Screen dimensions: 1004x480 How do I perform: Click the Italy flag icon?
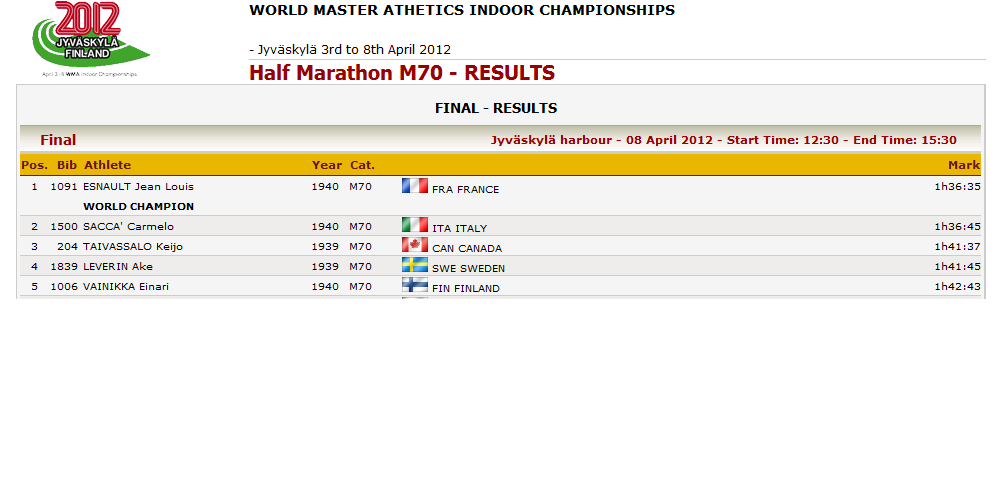click(x=414, y=225)
